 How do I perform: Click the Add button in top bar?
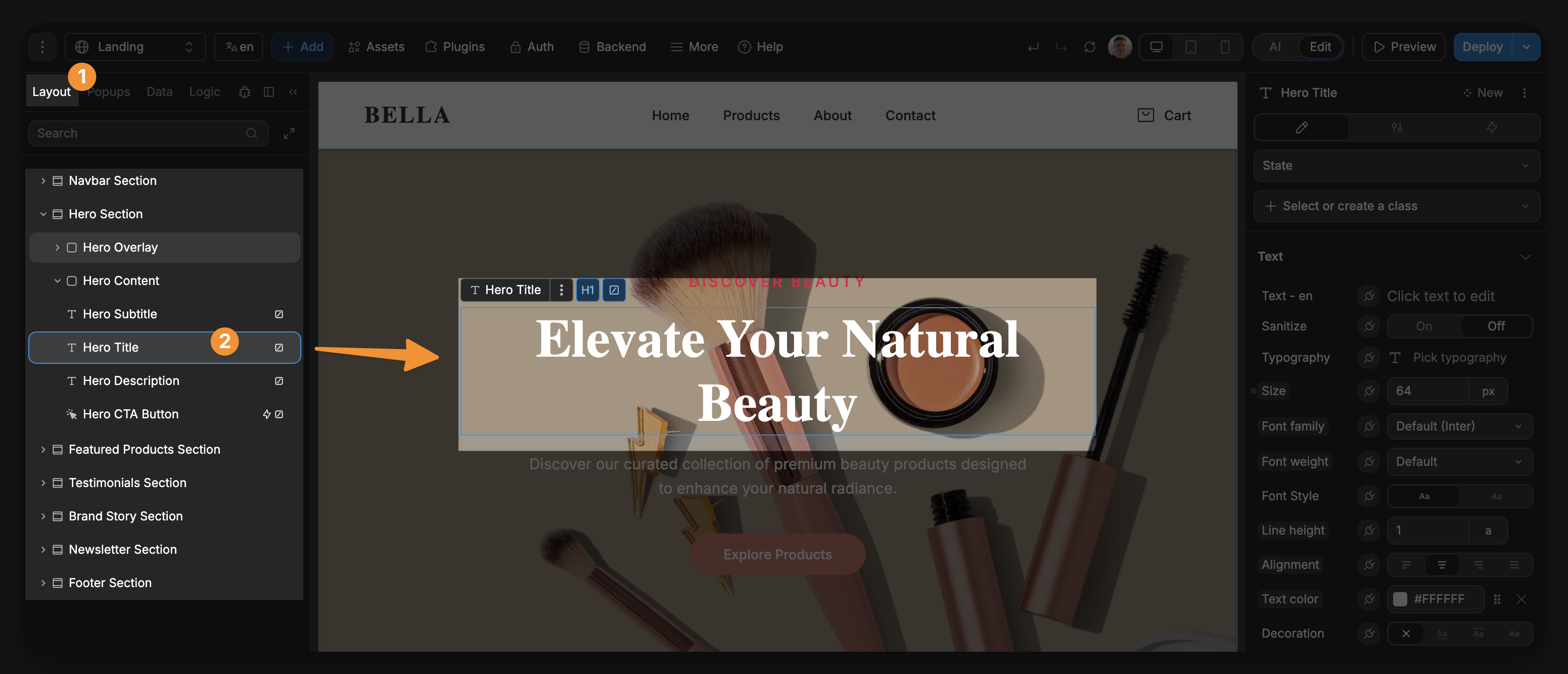[302, 47]
